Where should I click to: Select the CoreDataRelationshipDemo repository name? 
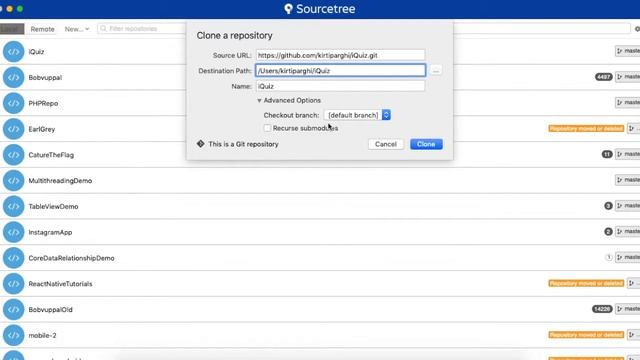click(71, 258)
